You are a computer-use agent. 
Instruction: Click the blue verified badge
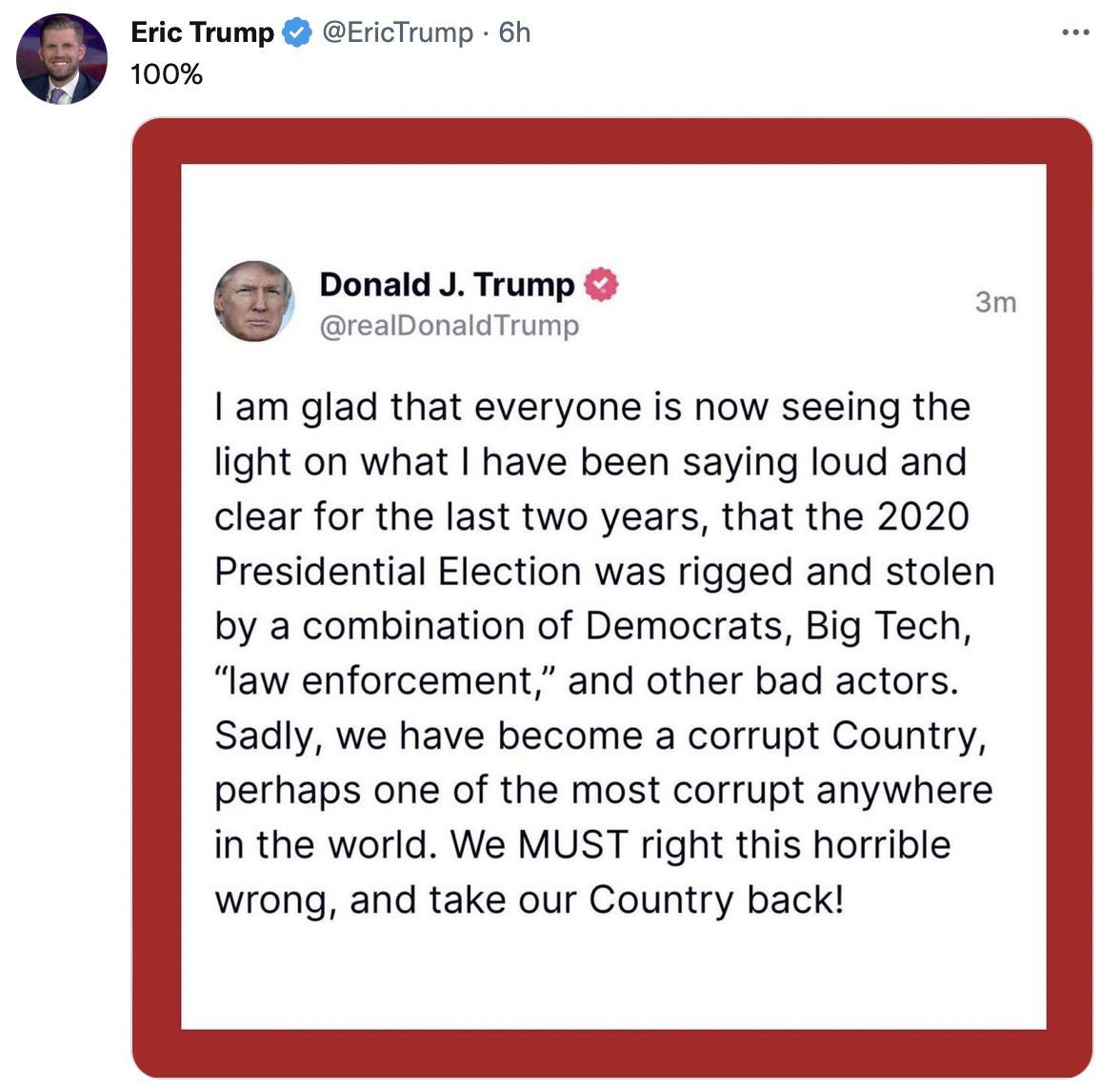pyautogui.click(x=297, y=32)
